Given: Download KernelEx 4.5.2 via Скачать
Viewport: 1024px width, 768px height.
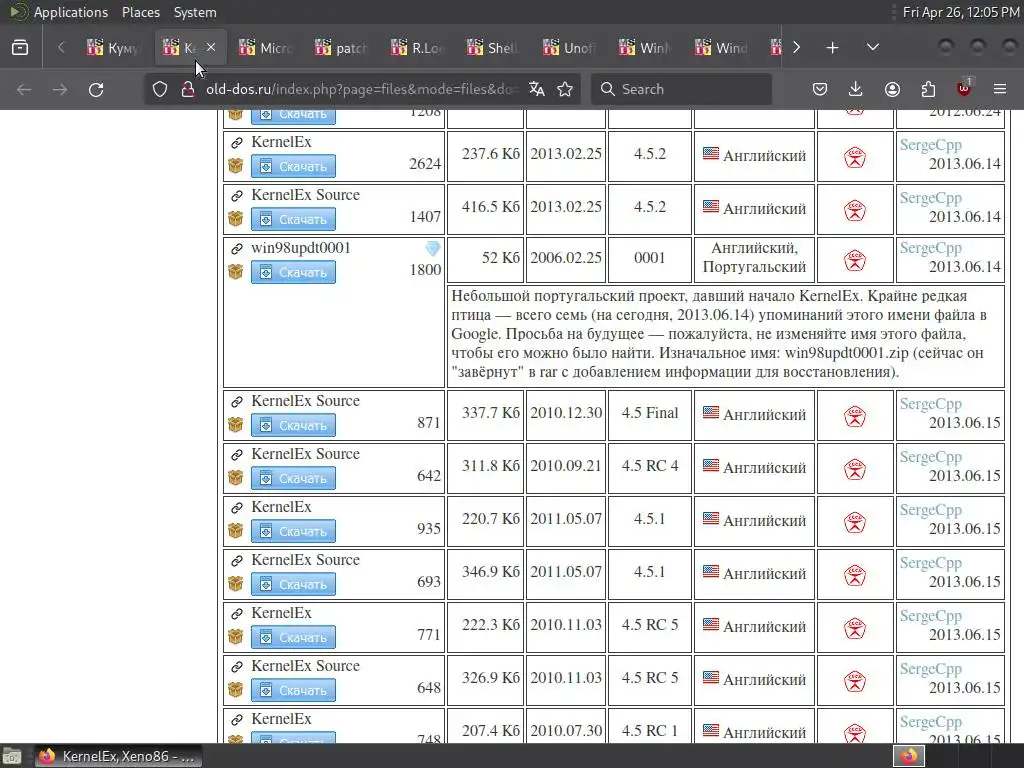Looking at the screenshot, I should pos(293,167).
